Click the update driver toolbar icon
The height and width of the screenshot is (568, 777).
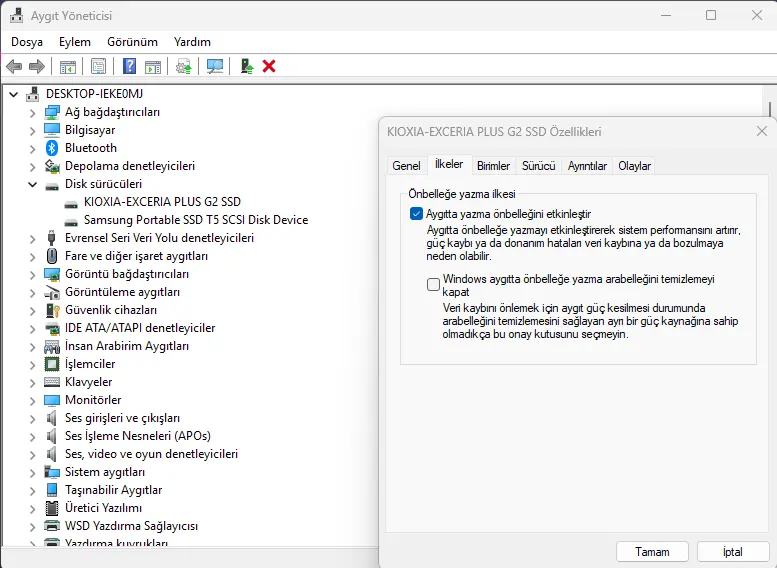184,66
